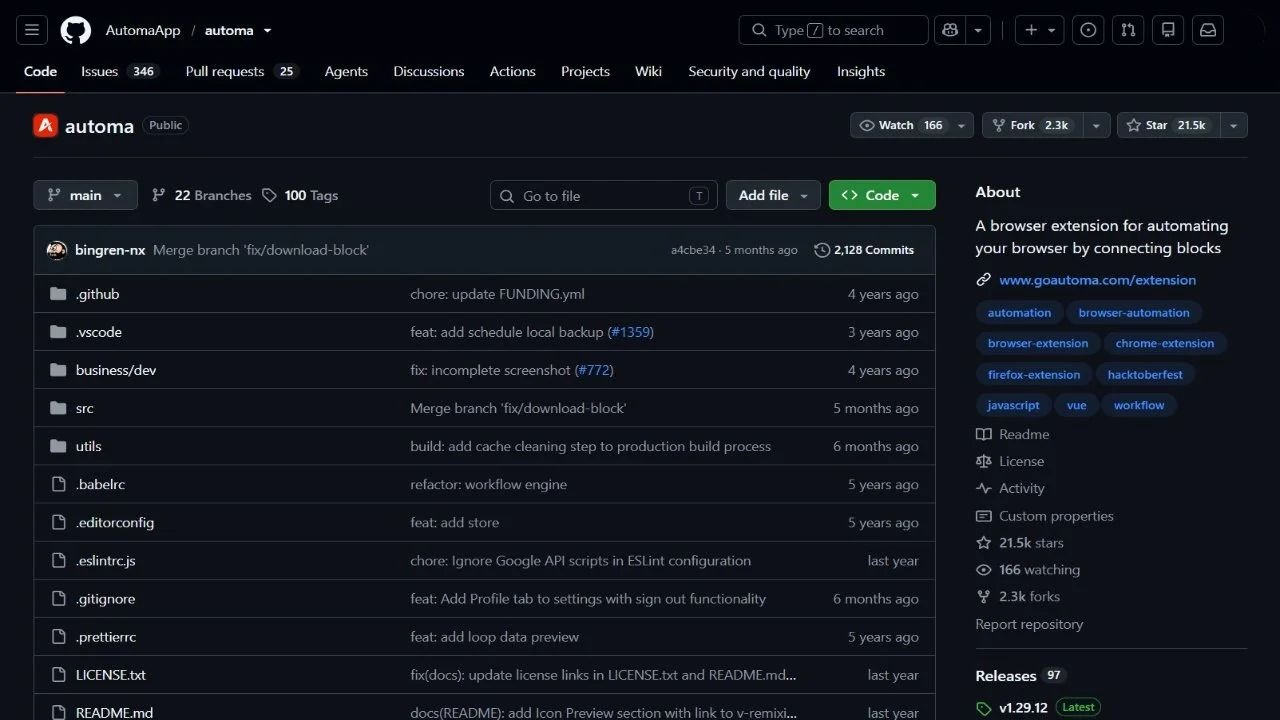Open Copilot chat icon
This screenshot has height=720, width=1280.
point(949,30)
